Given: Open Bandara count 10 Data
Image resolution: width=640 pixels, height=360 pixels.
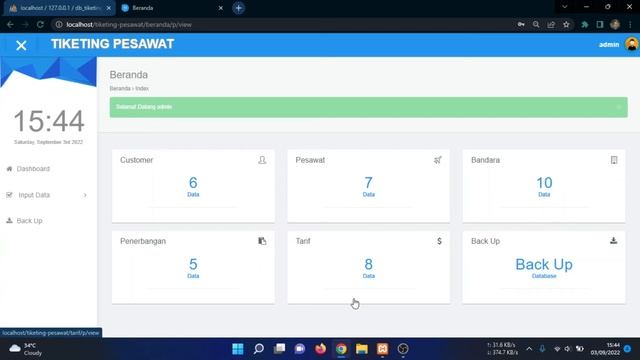Looking at the screenshot, I should point(544,186).
